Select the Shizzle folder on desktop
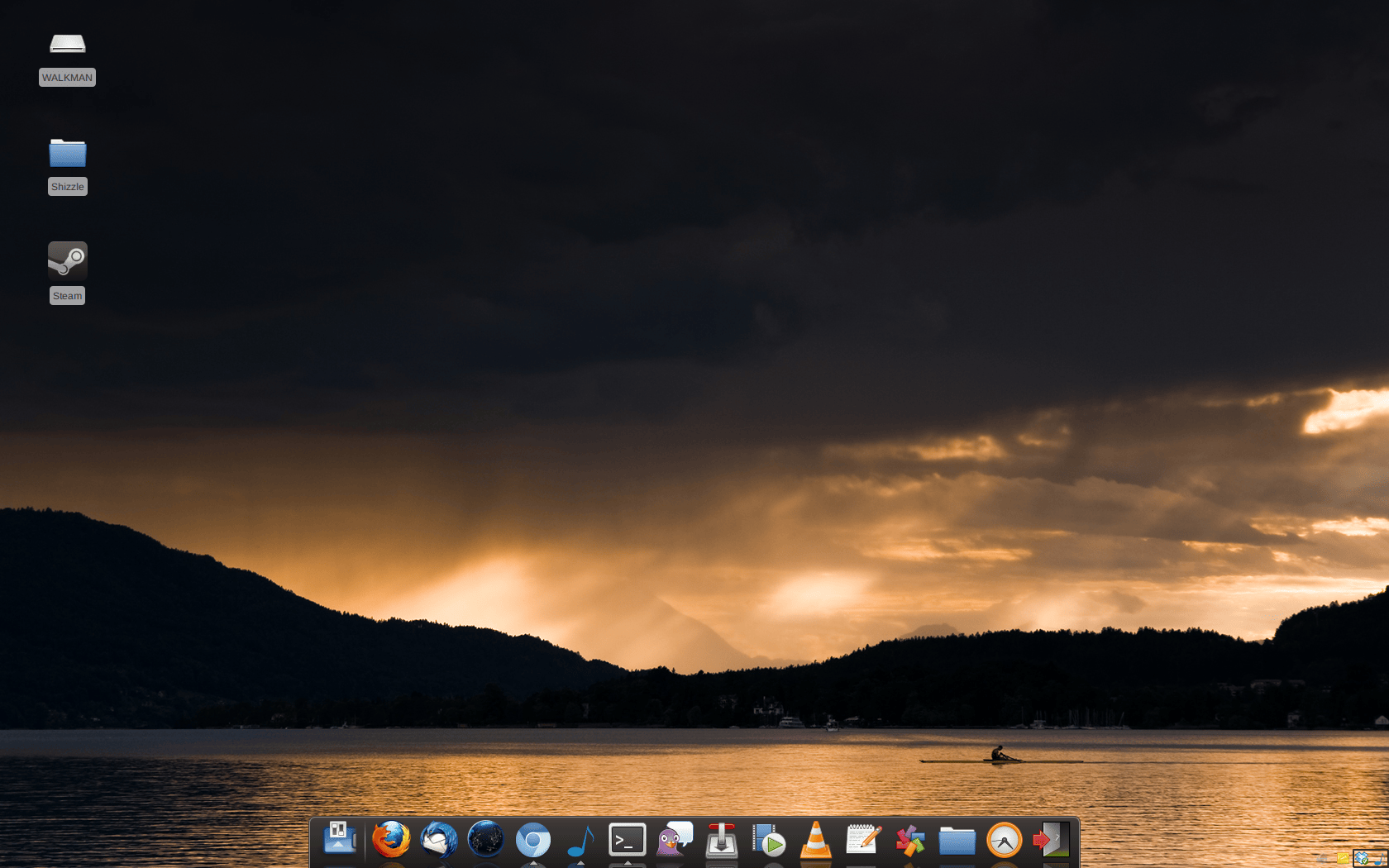The width and height of the screenshot is (1389, 868). click(x=67, y=154)
